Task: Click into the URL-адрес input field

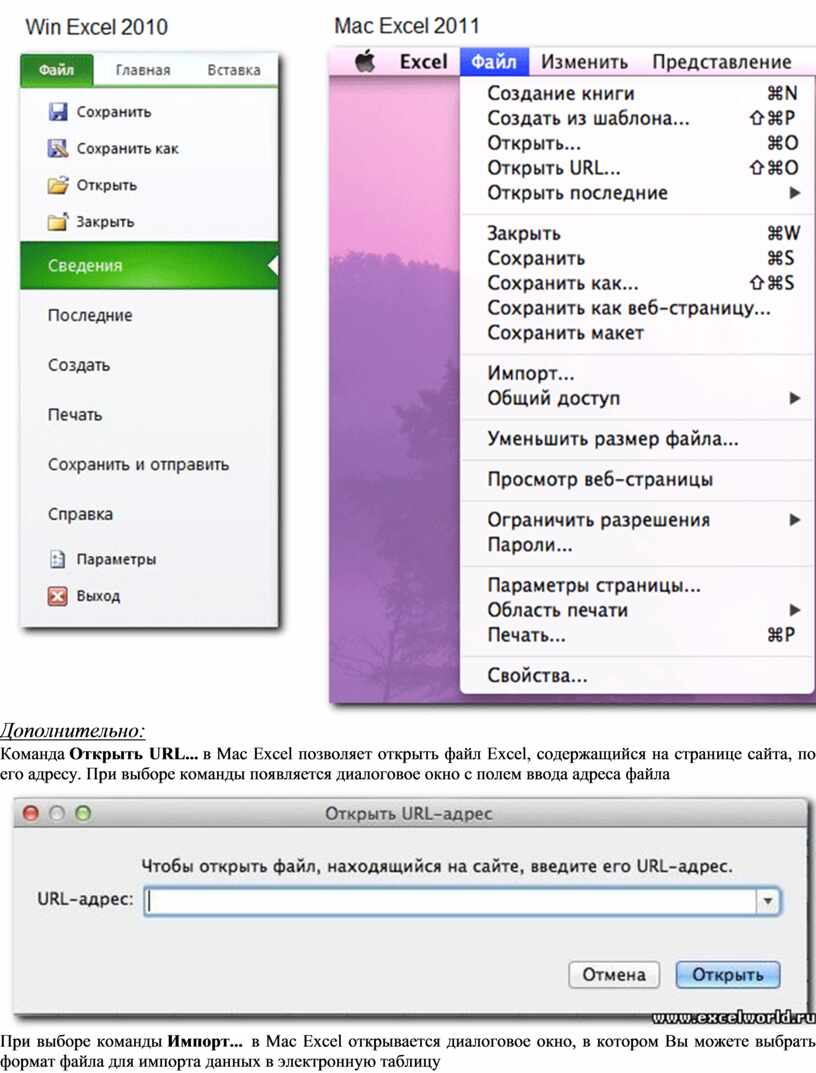Action: [450, 901]
